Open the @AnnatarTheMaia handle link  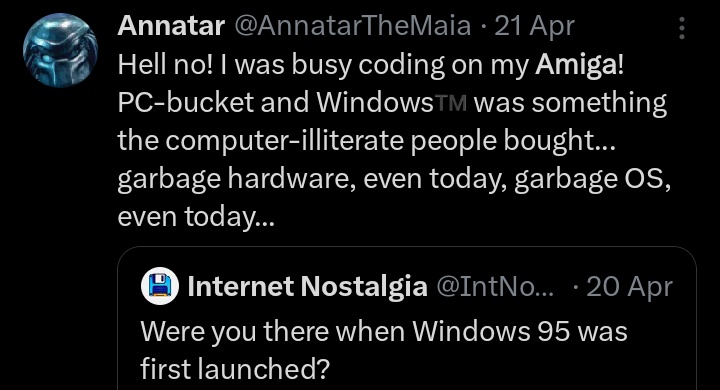(353, 26)
